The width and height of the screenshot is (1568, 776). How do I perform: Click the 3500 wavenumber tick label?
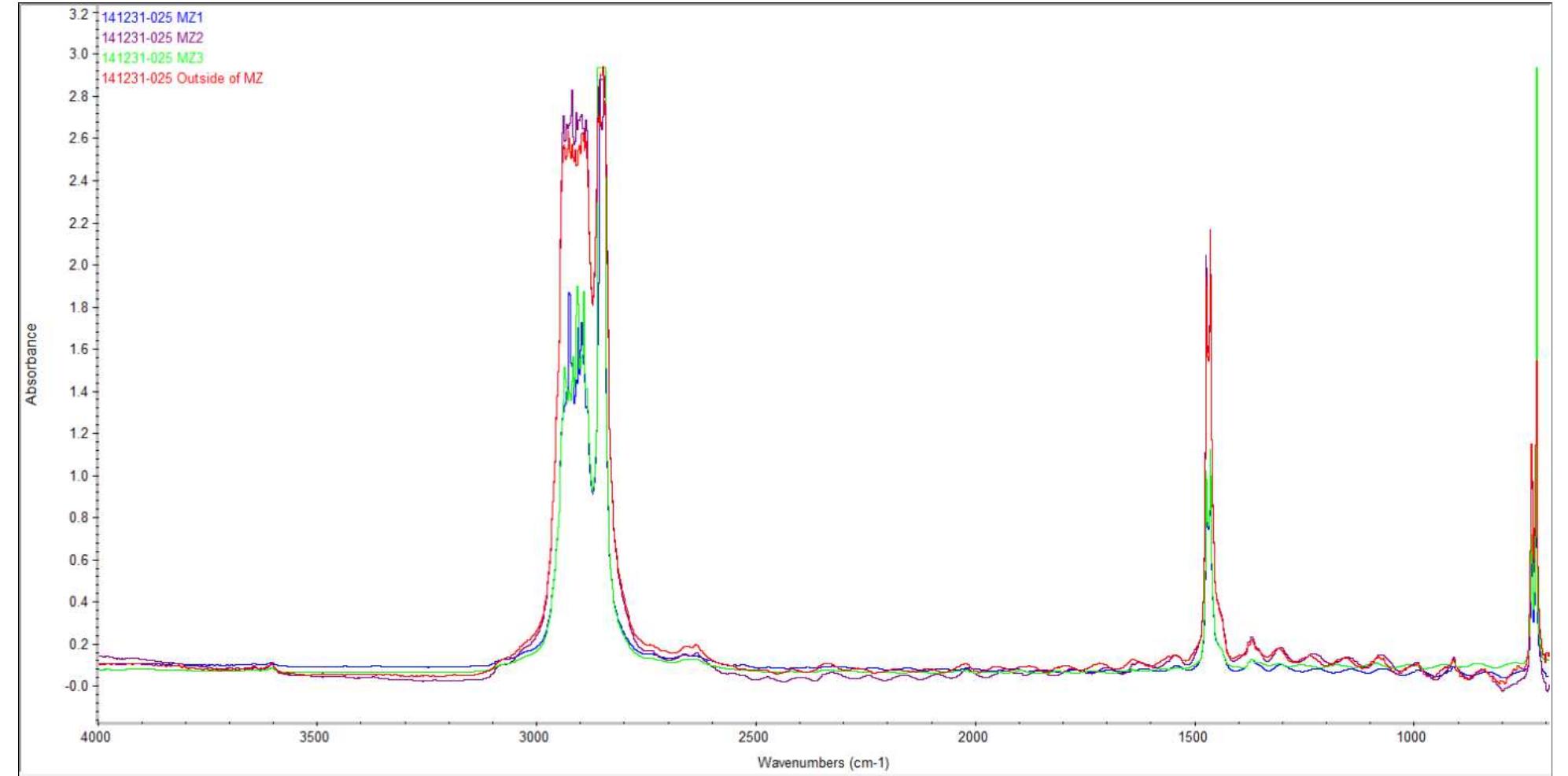[x=315, y=737]
